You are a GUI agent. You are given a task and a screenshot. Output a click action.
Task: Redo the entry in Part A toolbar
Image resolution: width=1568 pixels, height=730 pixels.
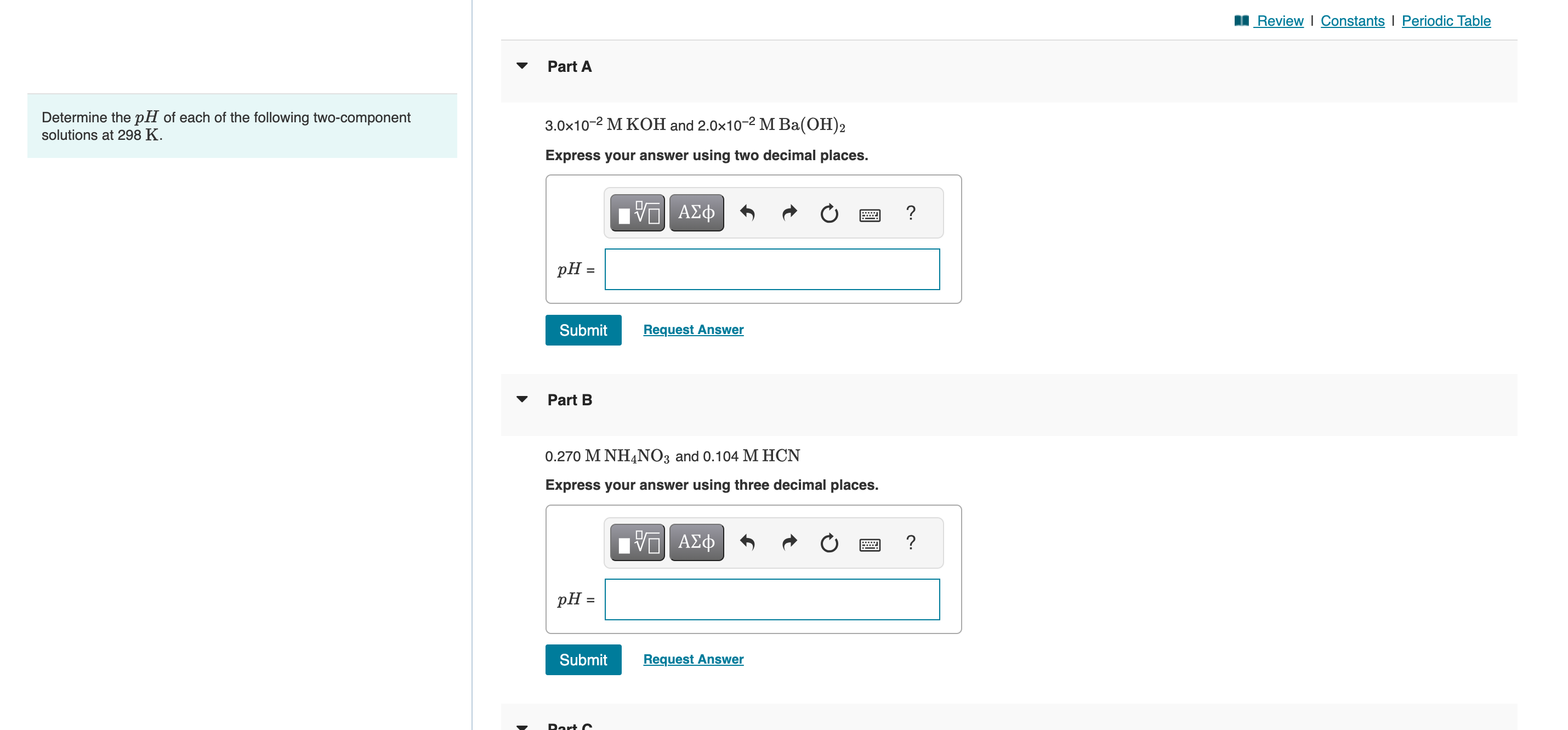point(788,213)
